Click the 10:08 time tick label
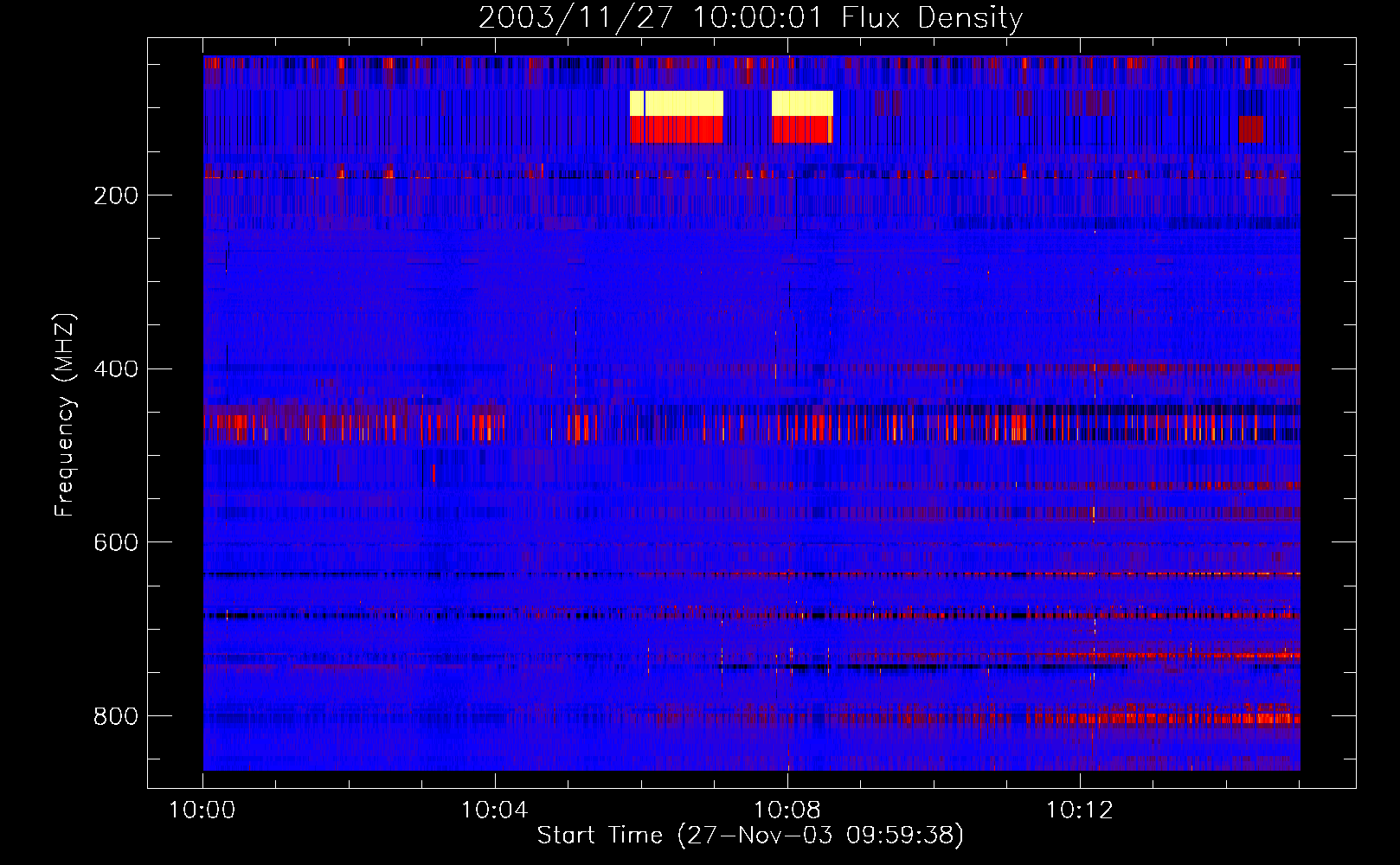This screenshot has height=865, width=1400. click(x=787, y=810)
